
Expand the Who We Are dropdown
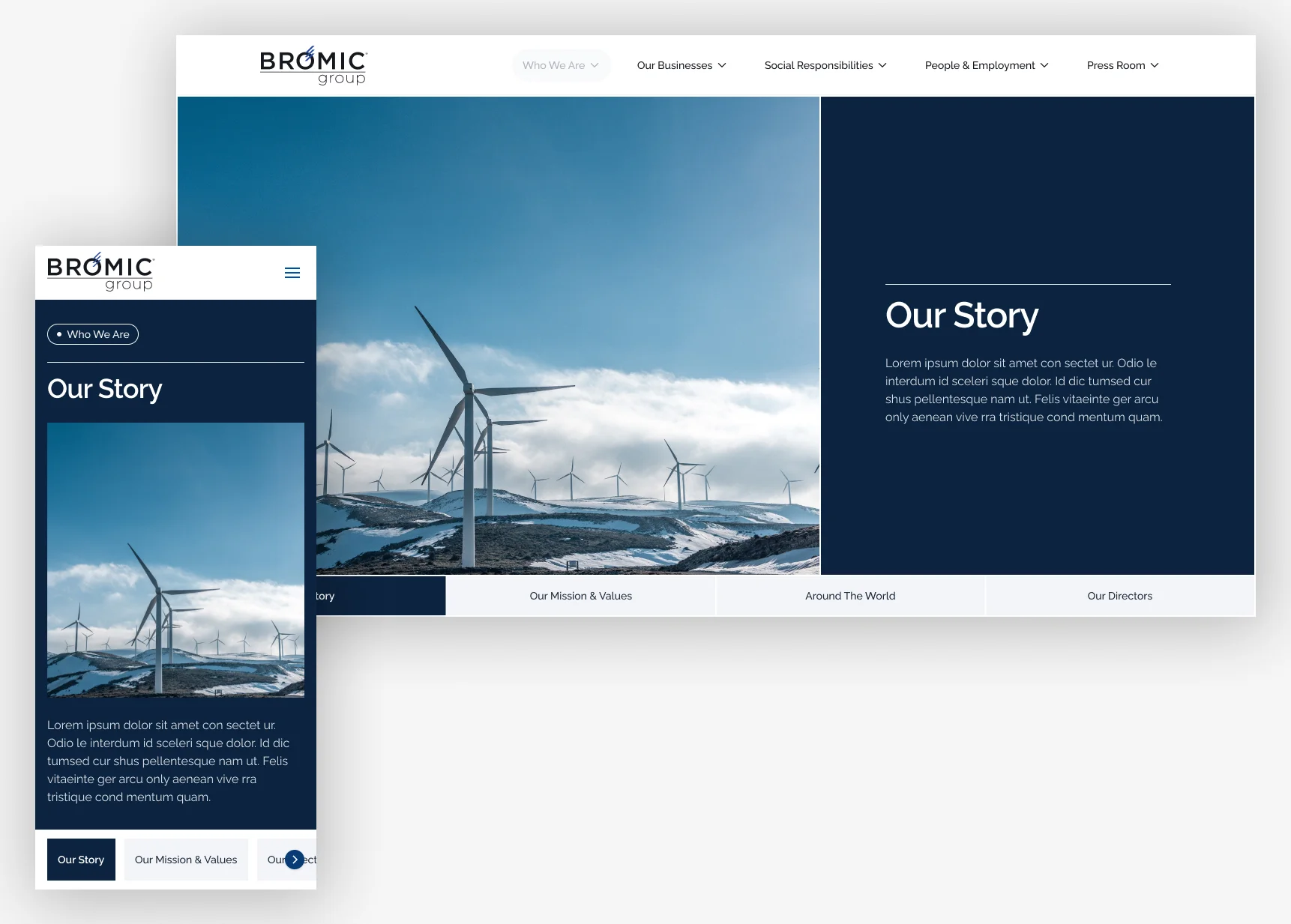coord(561,65)
